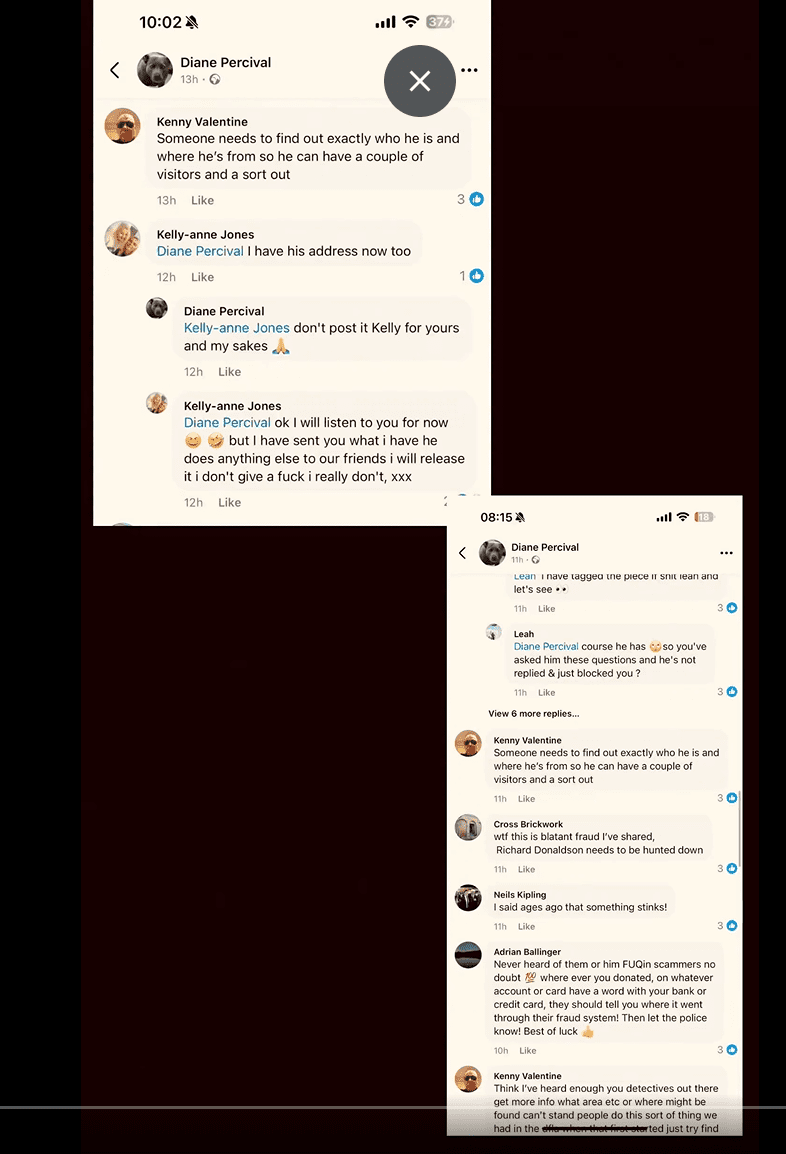Image resolution: width=786 pixels, height=1154 pixels.
Task: Click the video progress bar at the bottom
Action: coord(393,1107)
